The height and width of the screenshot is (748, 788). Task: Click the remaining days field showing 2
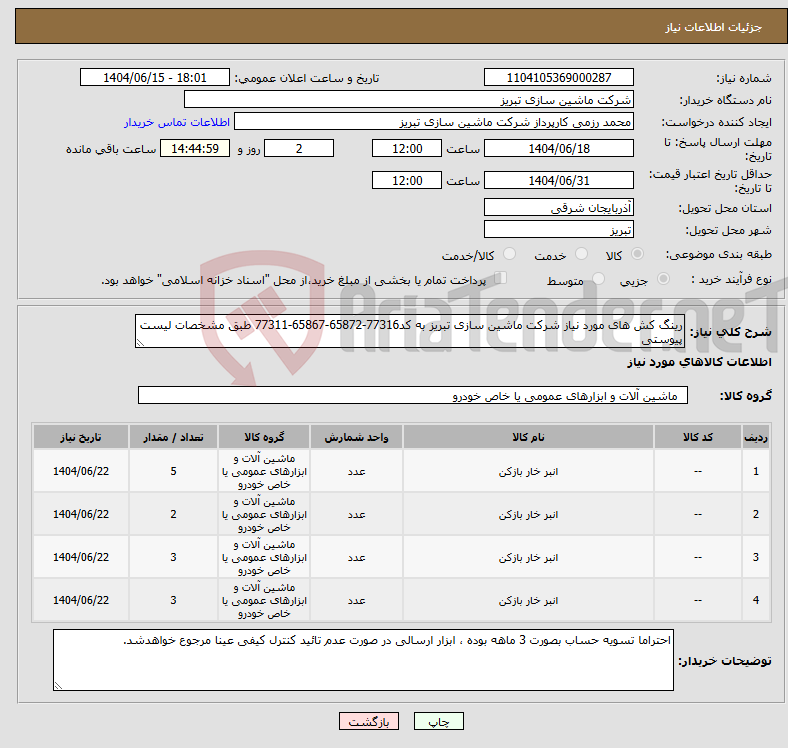tap(299, 148)
